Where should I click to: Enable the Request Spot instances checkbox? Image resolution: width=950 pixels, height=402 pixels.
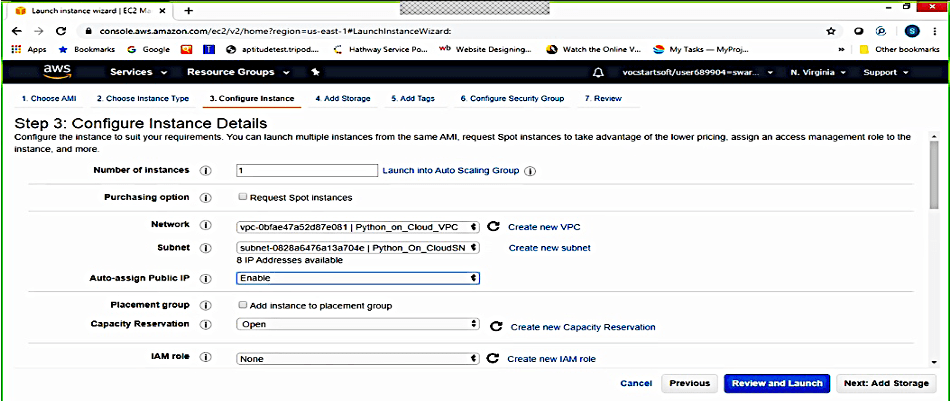coord(243,197)
